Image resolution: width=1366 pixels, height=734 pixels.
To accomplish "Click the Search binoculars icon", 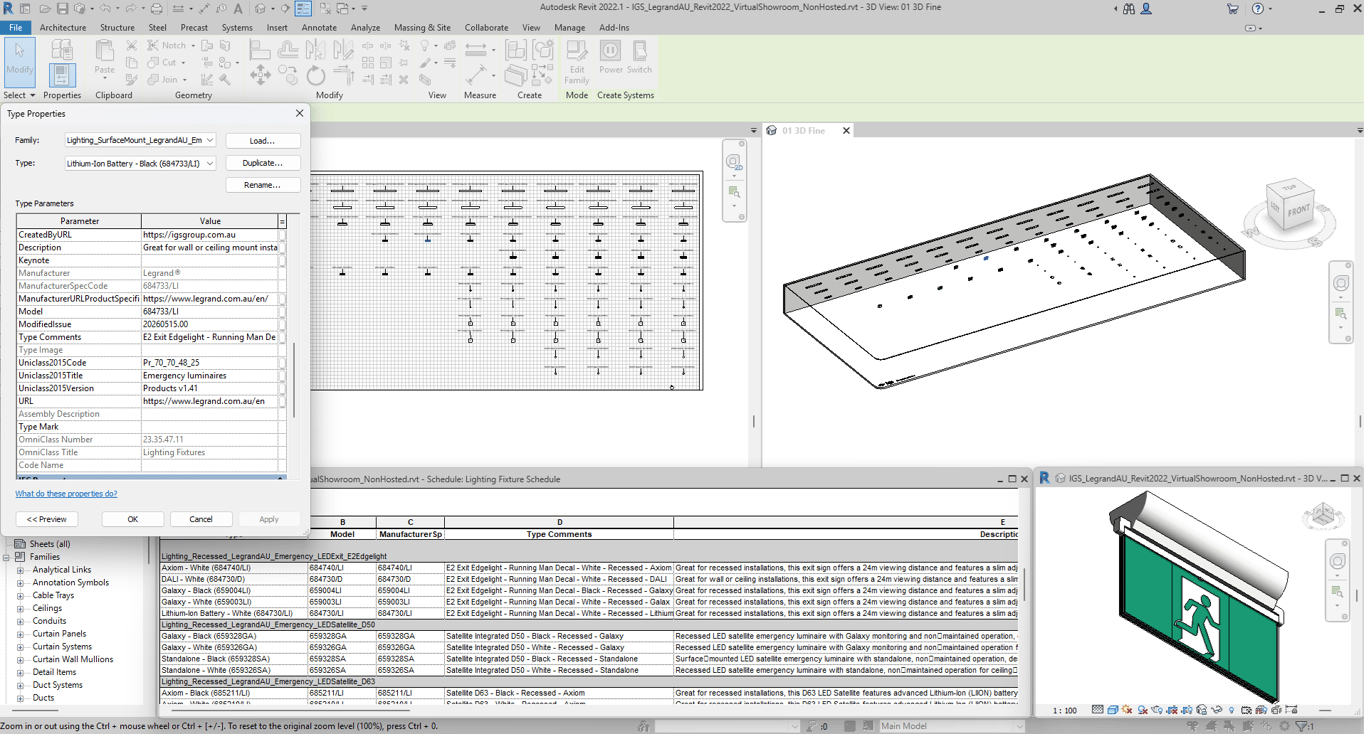I will click(1129, 9).
